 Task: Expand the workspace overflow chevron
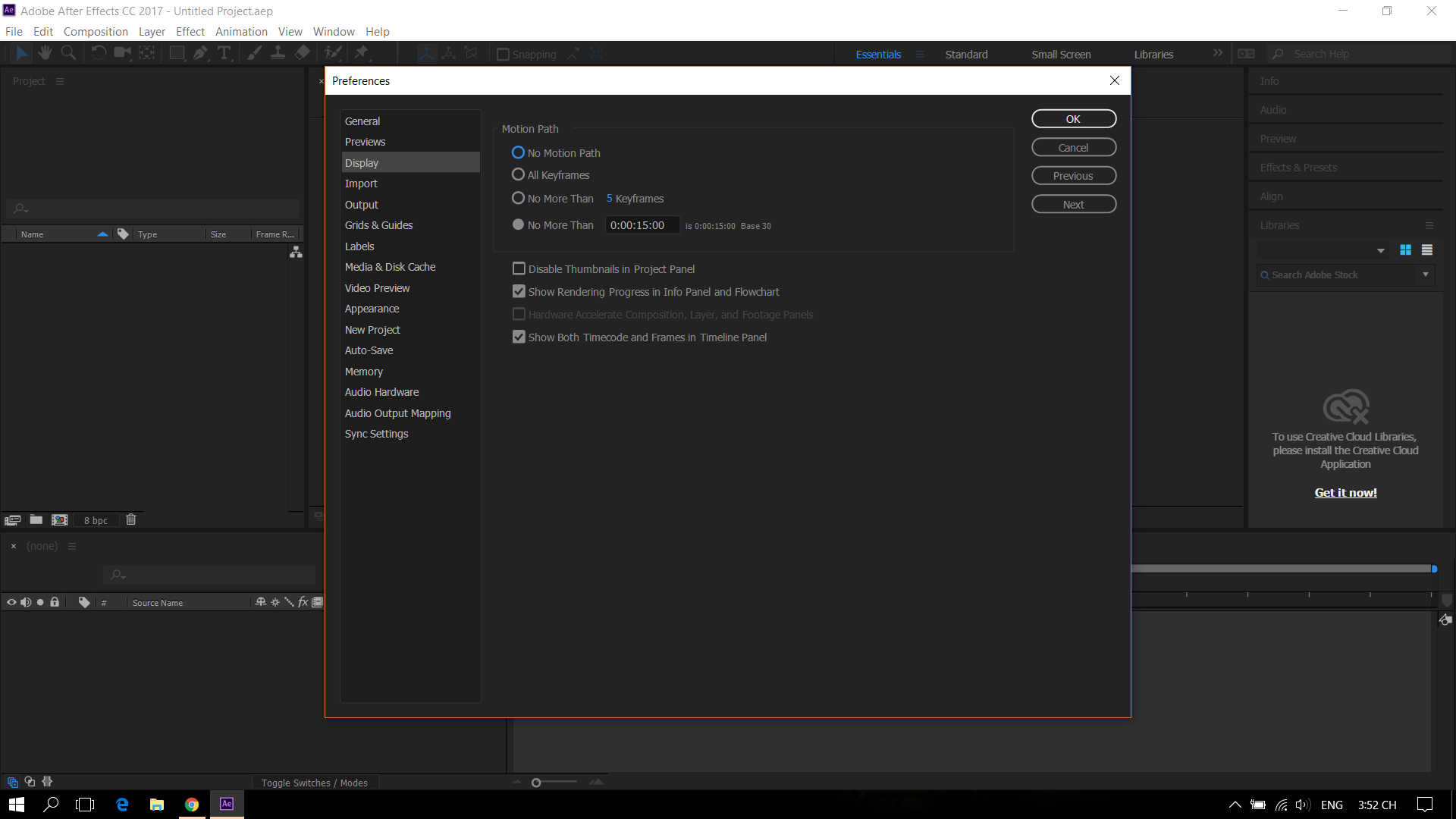[1217, 53]
